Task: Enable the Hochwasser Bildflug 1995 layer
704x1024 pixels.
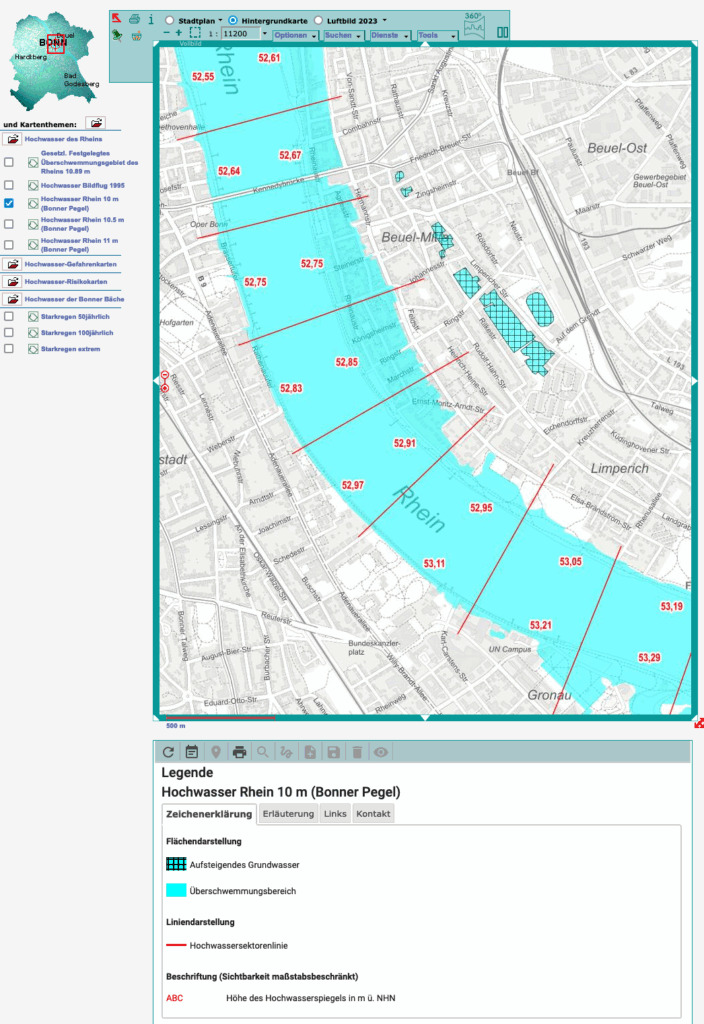Action: tap(9, 185)
